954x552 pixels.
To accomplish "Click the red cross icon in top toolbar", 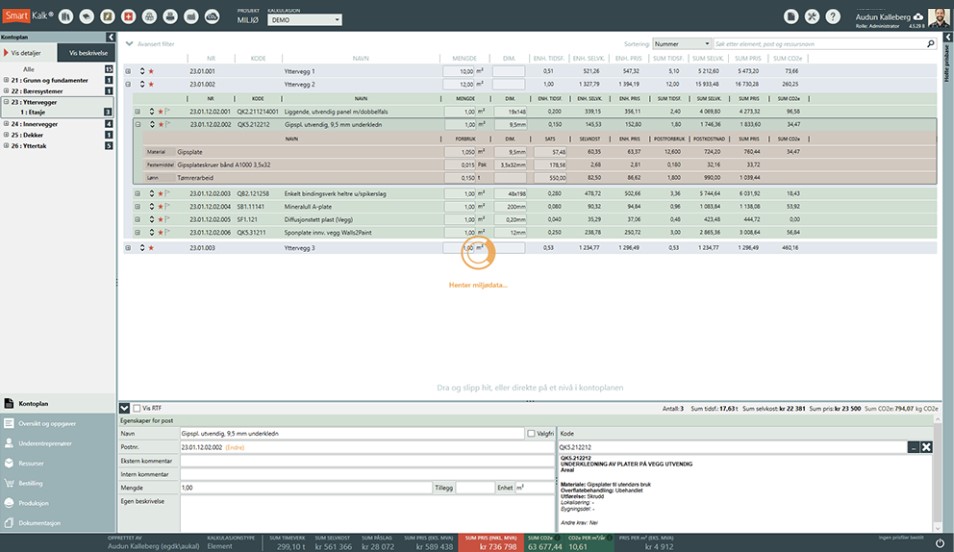I will (127, 17).
